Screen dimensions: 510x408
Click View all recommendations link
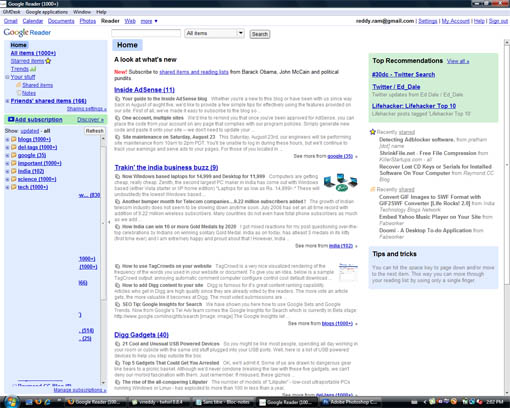[x=458, y=61]
